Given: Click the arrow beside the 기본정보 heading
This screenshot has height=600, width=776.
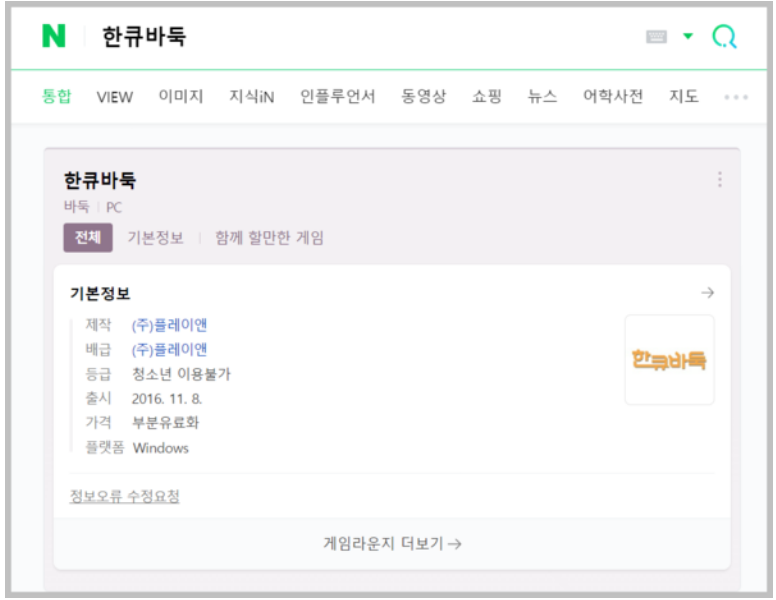Looking at the screenshot, I should (708, 293).
